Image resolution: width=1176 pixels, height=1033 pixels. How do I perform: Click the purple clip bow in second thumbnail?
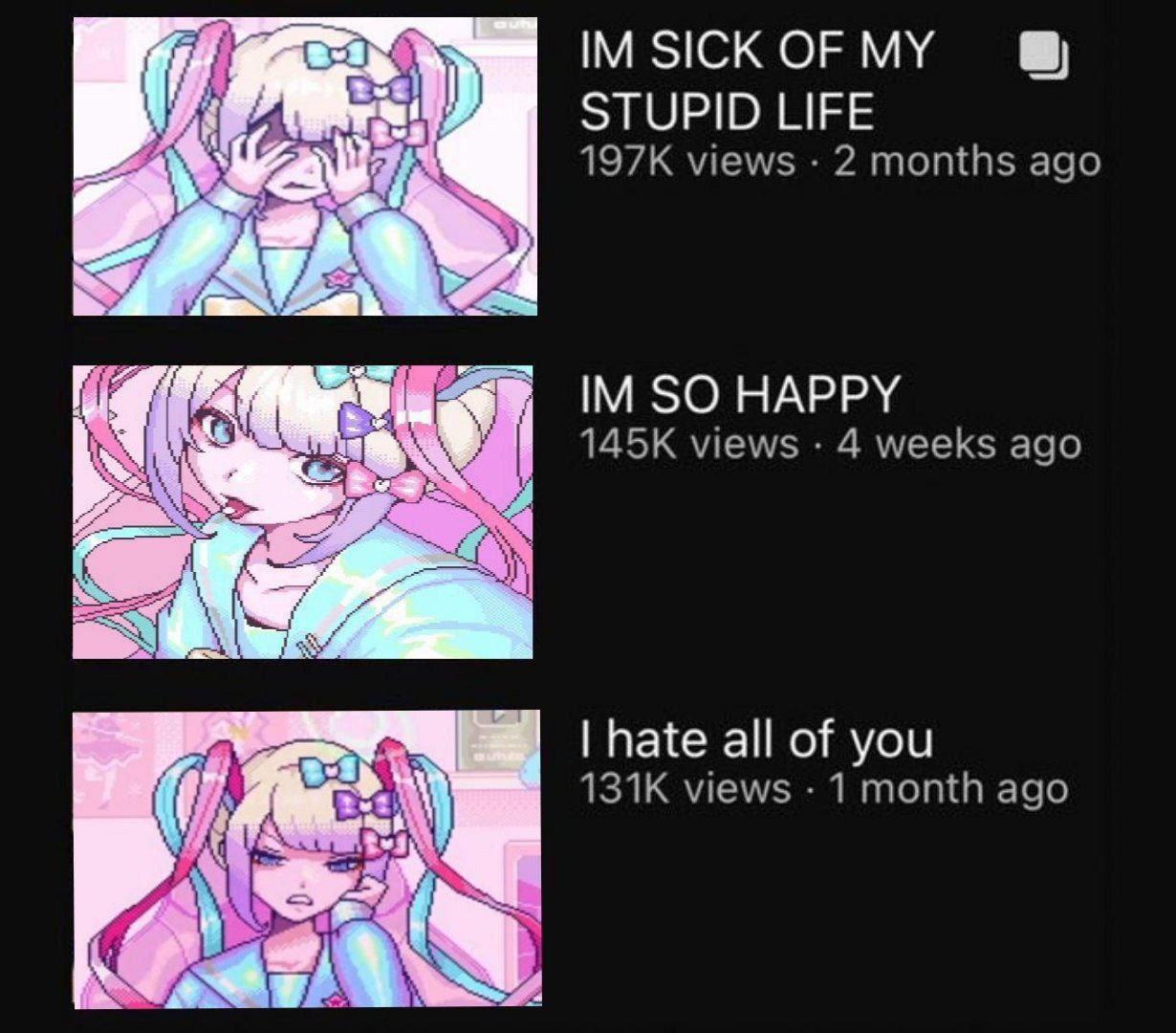(363, 421)
